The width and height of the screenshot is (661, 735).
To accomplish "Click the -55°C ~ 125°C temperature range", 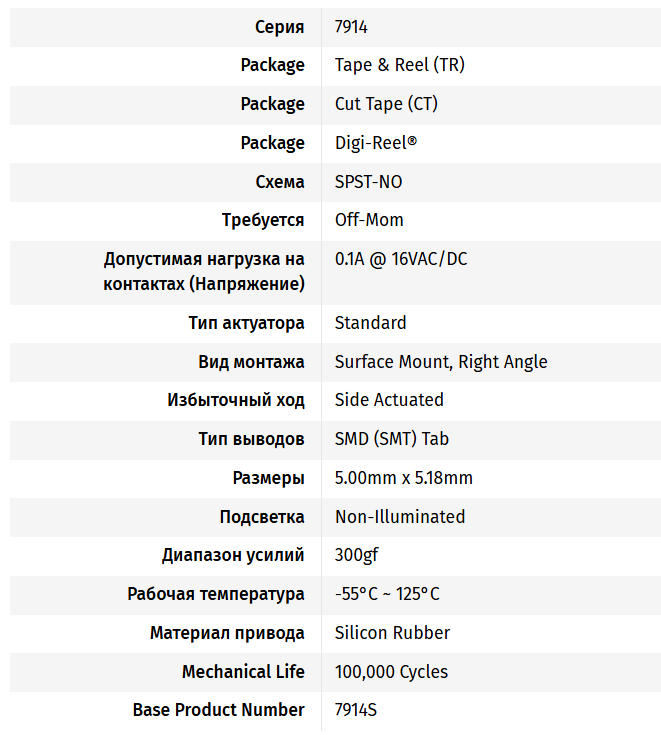I will pyautogui.click(x=387, y=594).
